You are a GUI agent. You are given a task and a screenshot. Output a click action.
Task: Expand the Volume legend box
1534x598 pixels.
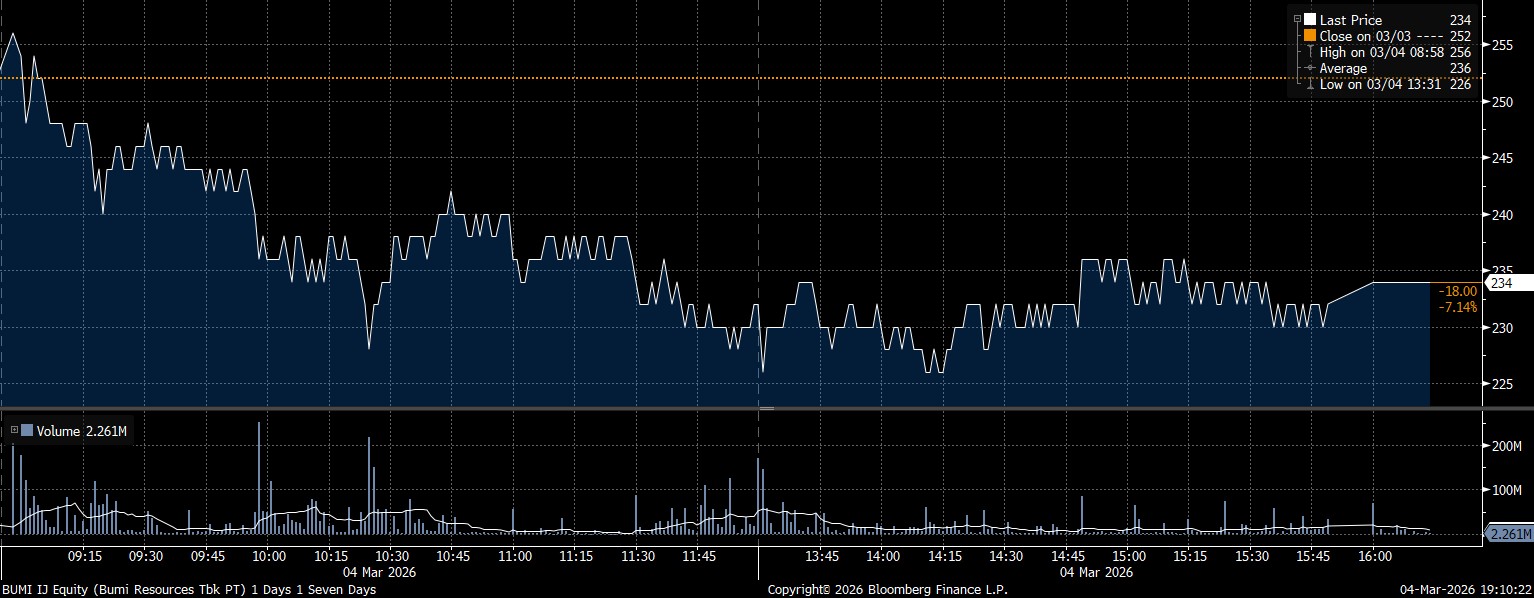pos(14,431)
